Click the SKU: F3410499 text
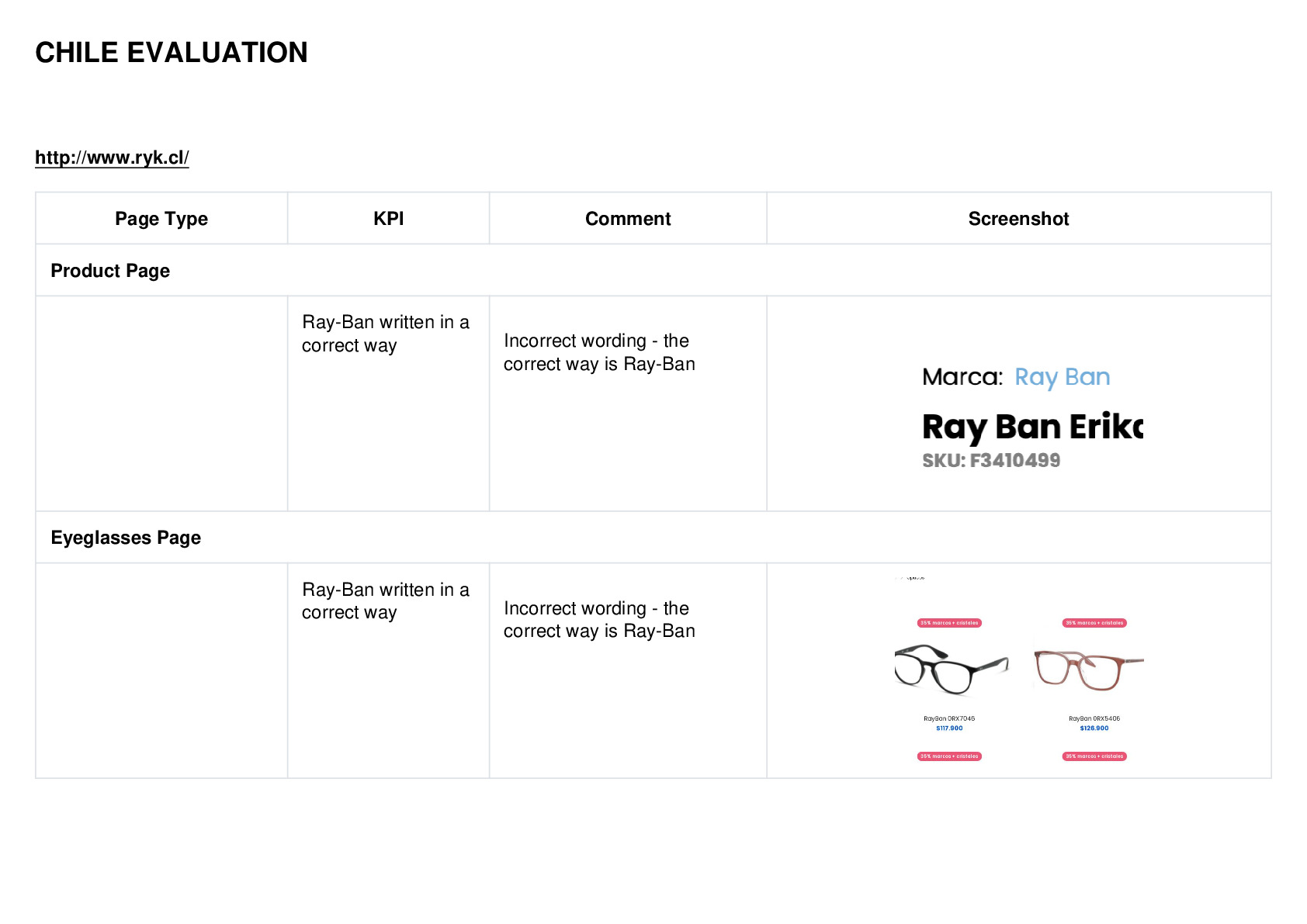Screen dimensions: 1307x924 click(x=991, y=461)
